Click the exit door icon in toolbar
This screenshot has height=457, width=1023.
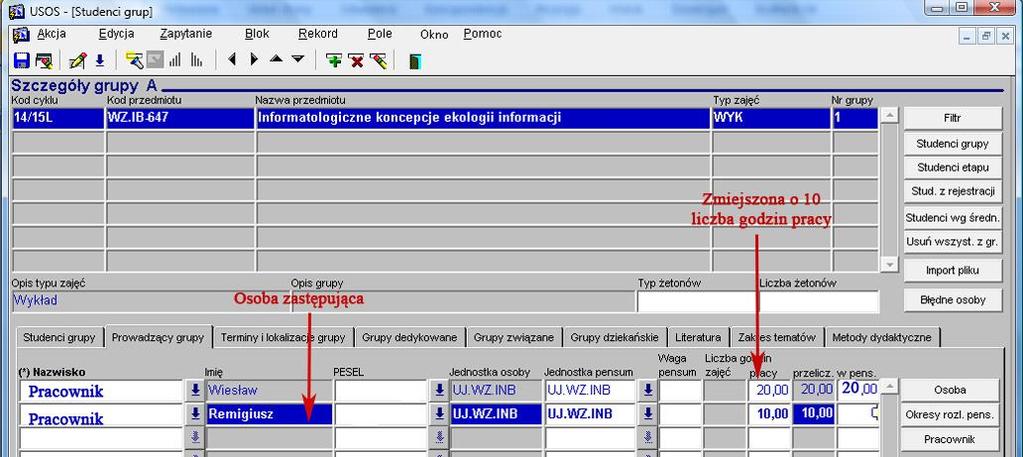[415, 61]
